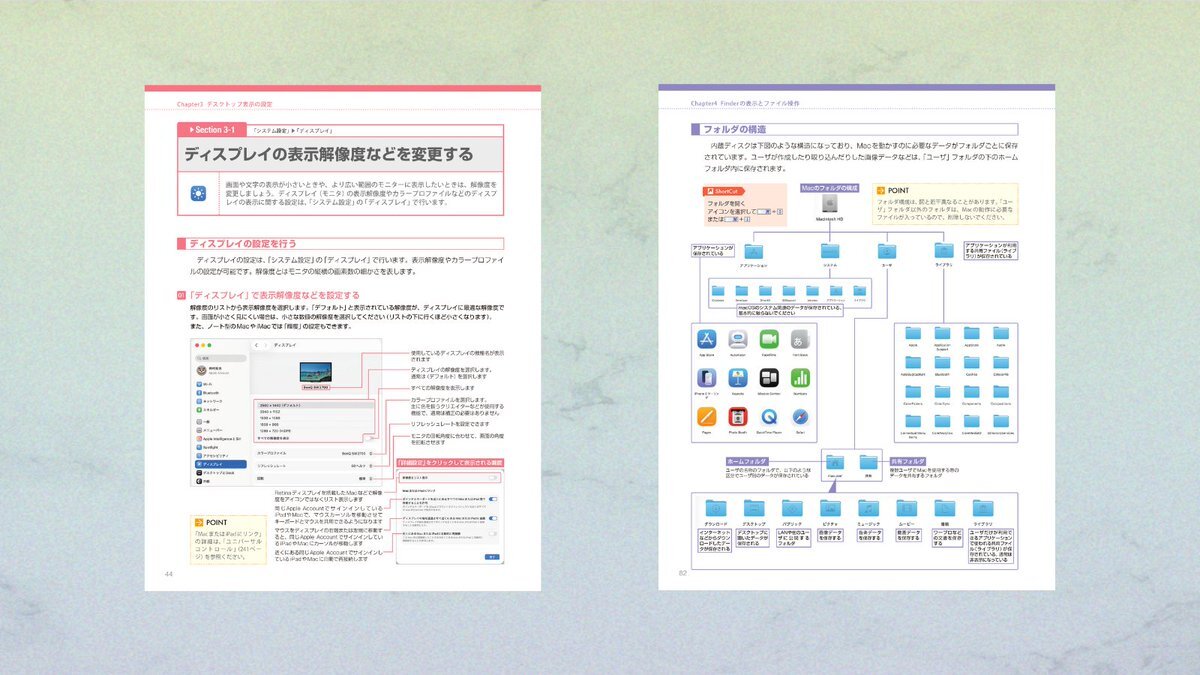Choose the 1920 × 1080 resolution row
The height and width of the screenshot is (675, 1200).
pos(316,420)
